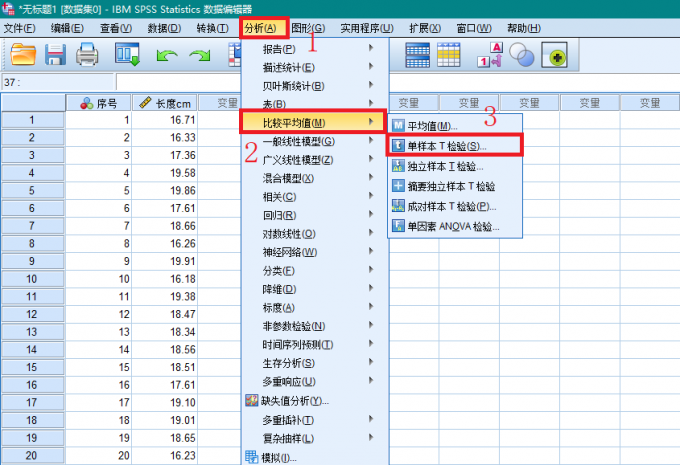Open the 转换(T) menu
Image resolution: width=680 pixels, height=465 pixels.
[x=213, y=28]
